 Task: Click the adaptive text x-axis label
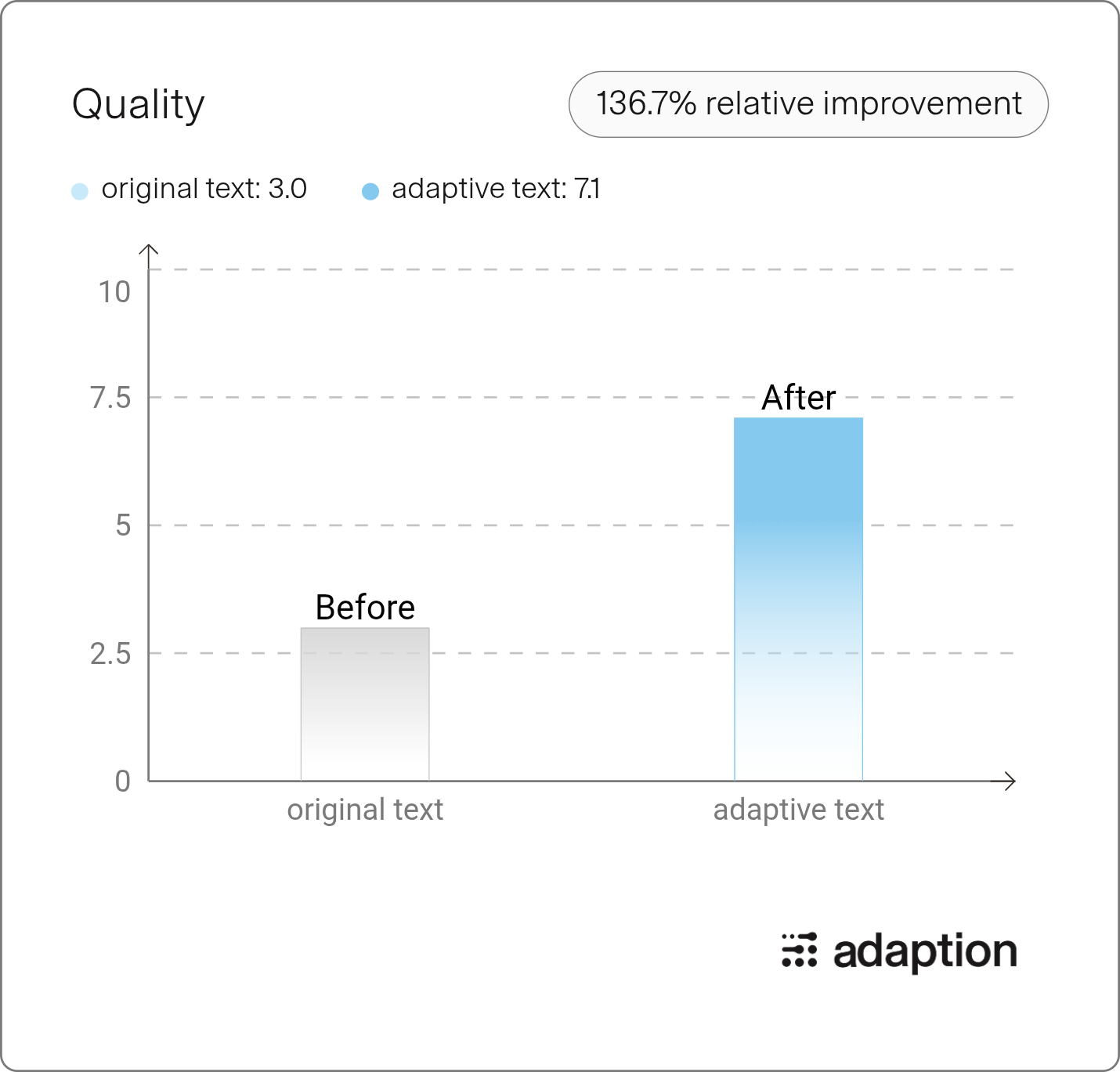pyautogui.click(x=798, y=810)
